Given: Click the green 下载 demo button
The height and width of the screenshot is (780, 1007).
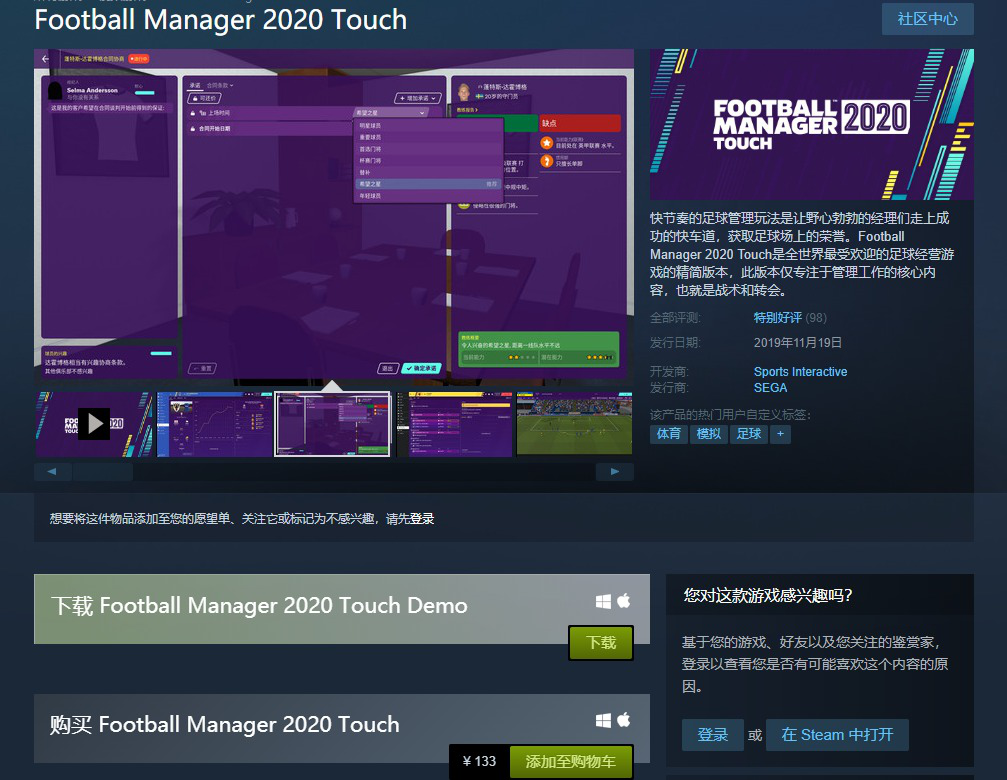Looking at the screenshot, I should [601, 643].
